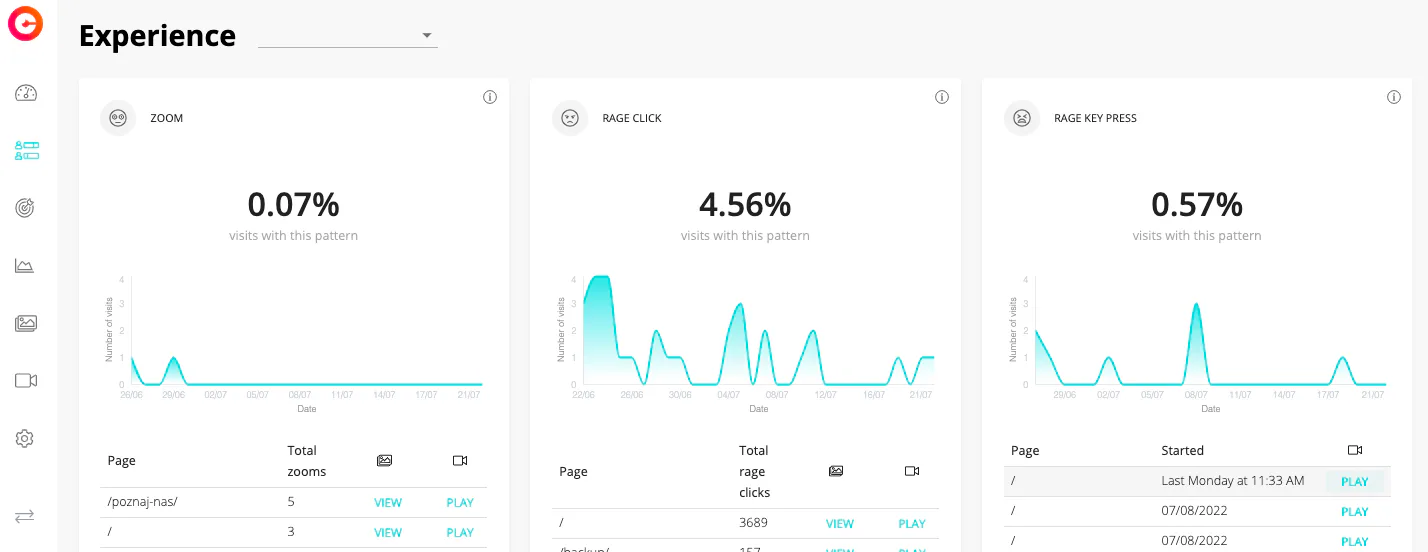The height and width of the screenshot is (552, 1428).
Task: Click the Rage Click angry face icon
Action: point(570,118)
